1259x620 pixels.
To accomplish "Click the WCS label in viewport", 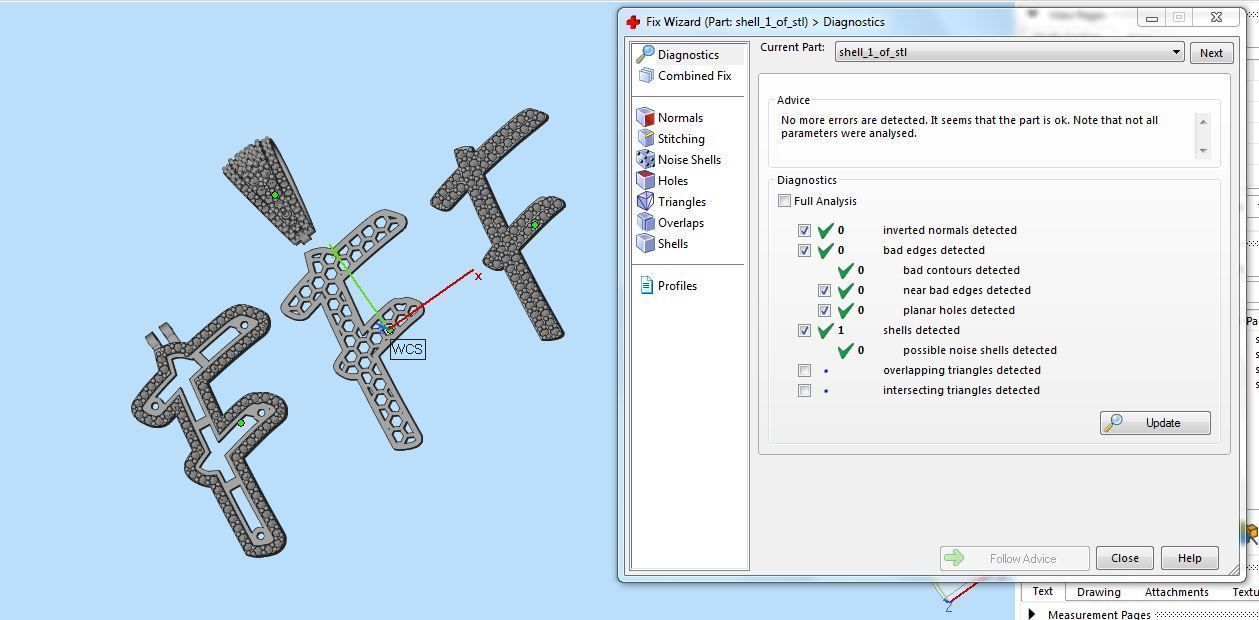I will click(407, 349).
